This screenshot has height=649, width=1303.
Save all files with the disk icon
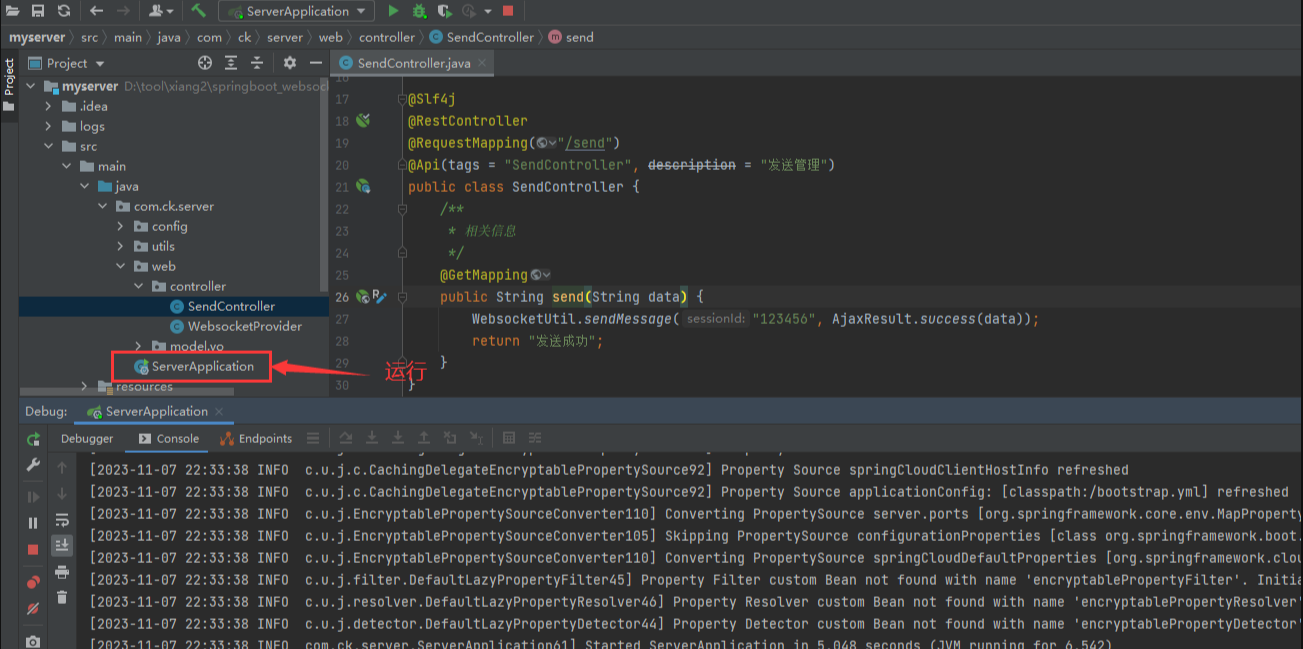pyautogui.click(x=37, y=11)
